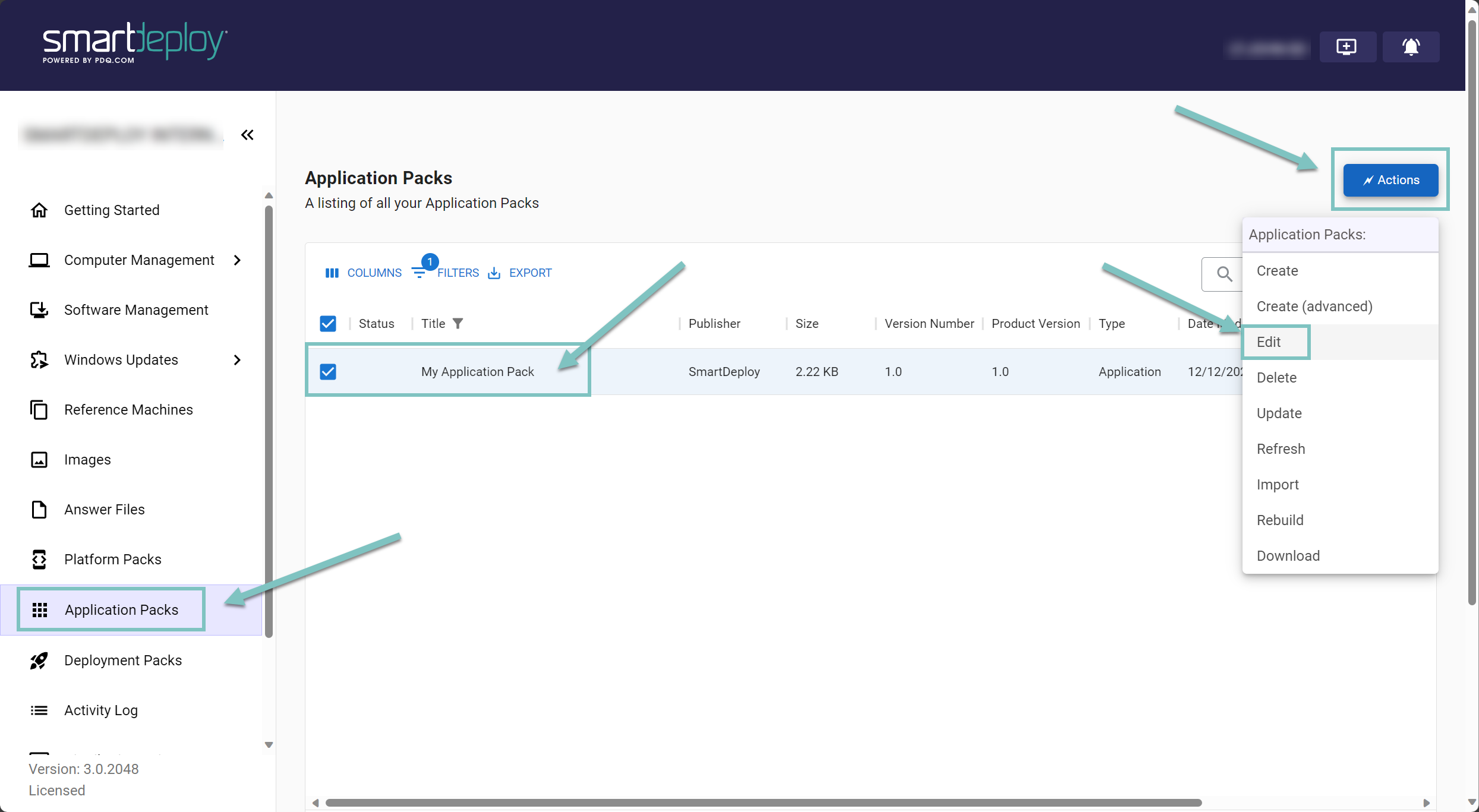Click the notification bell icon
Screen dimensions: 1479x812
point(1411,46)
